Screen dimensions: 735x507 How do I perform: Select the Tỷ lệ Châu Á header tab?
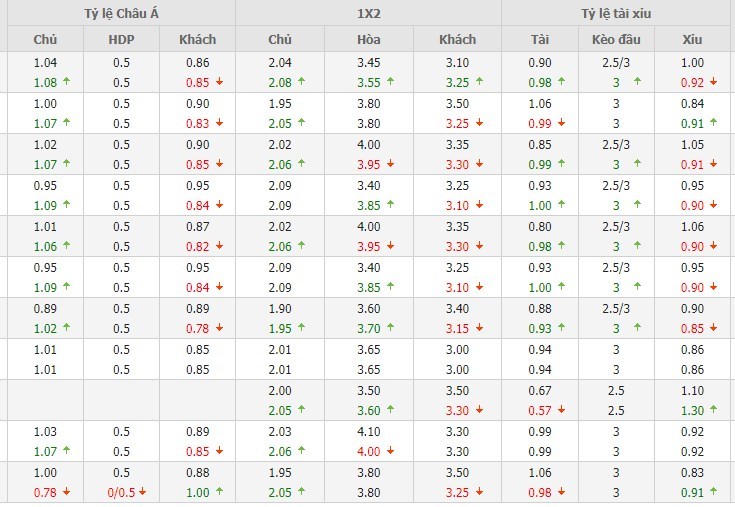tap(117, 13)
